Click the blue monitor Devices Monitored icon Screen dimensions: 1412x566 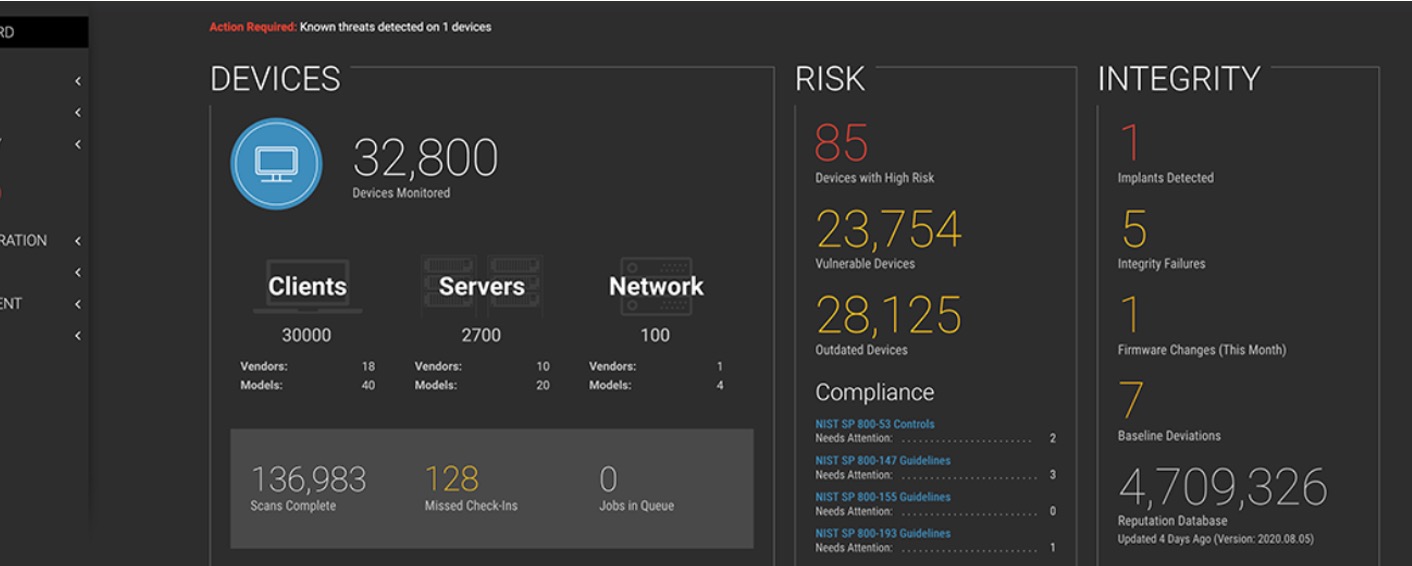pyautogui.click(x=276, y=164)
